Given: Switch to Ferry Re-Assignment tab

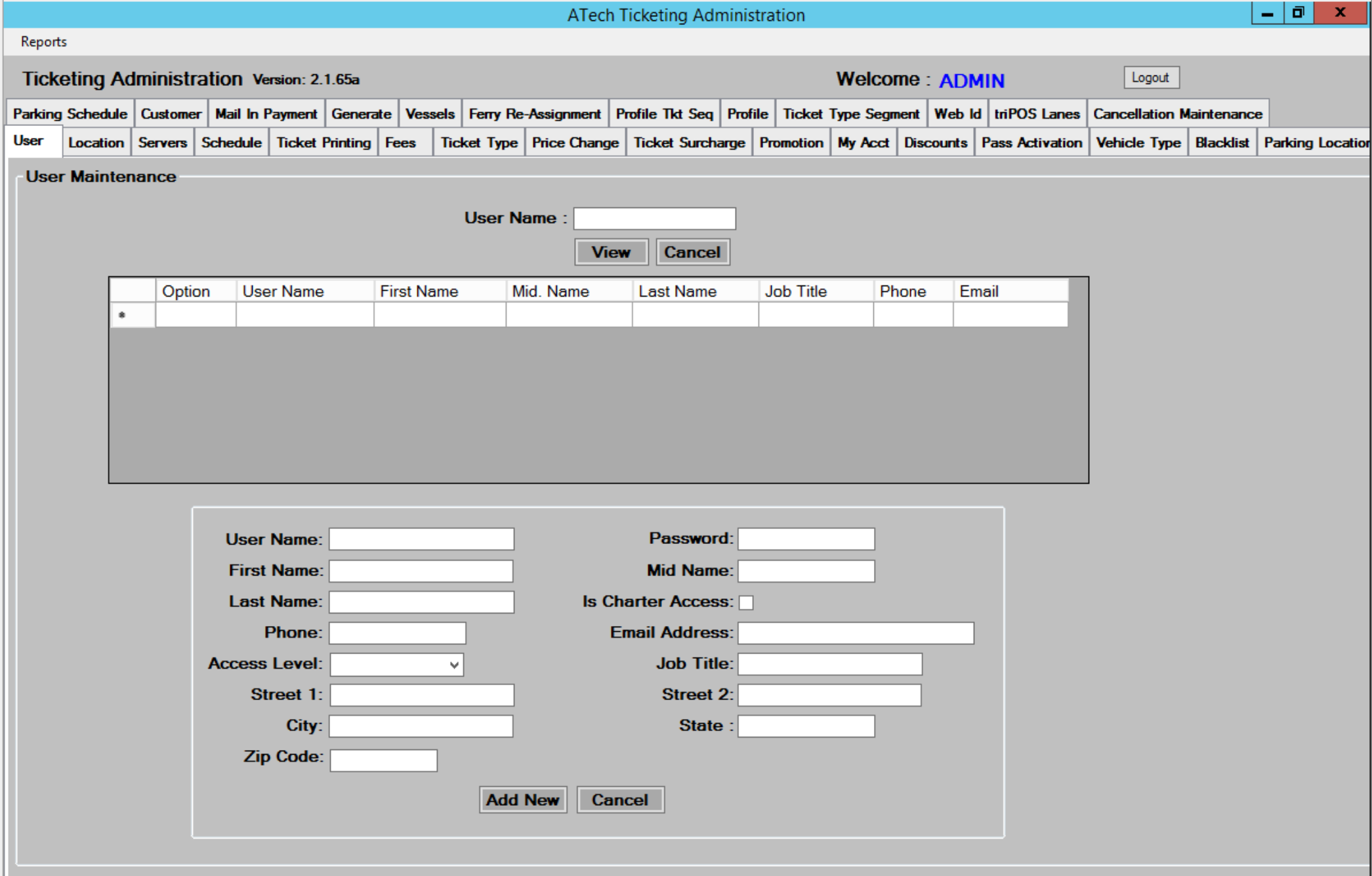Looking at the screenshot, I should (x=535, y=114).
